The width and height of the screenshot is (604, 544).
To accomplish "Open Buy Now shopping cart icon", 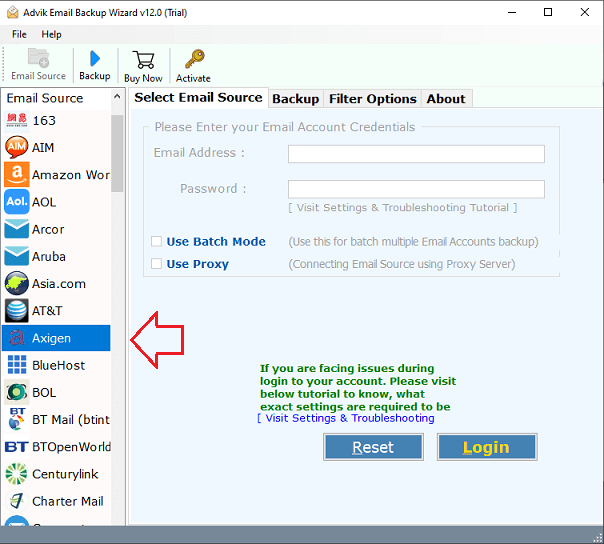I will 143,60.
